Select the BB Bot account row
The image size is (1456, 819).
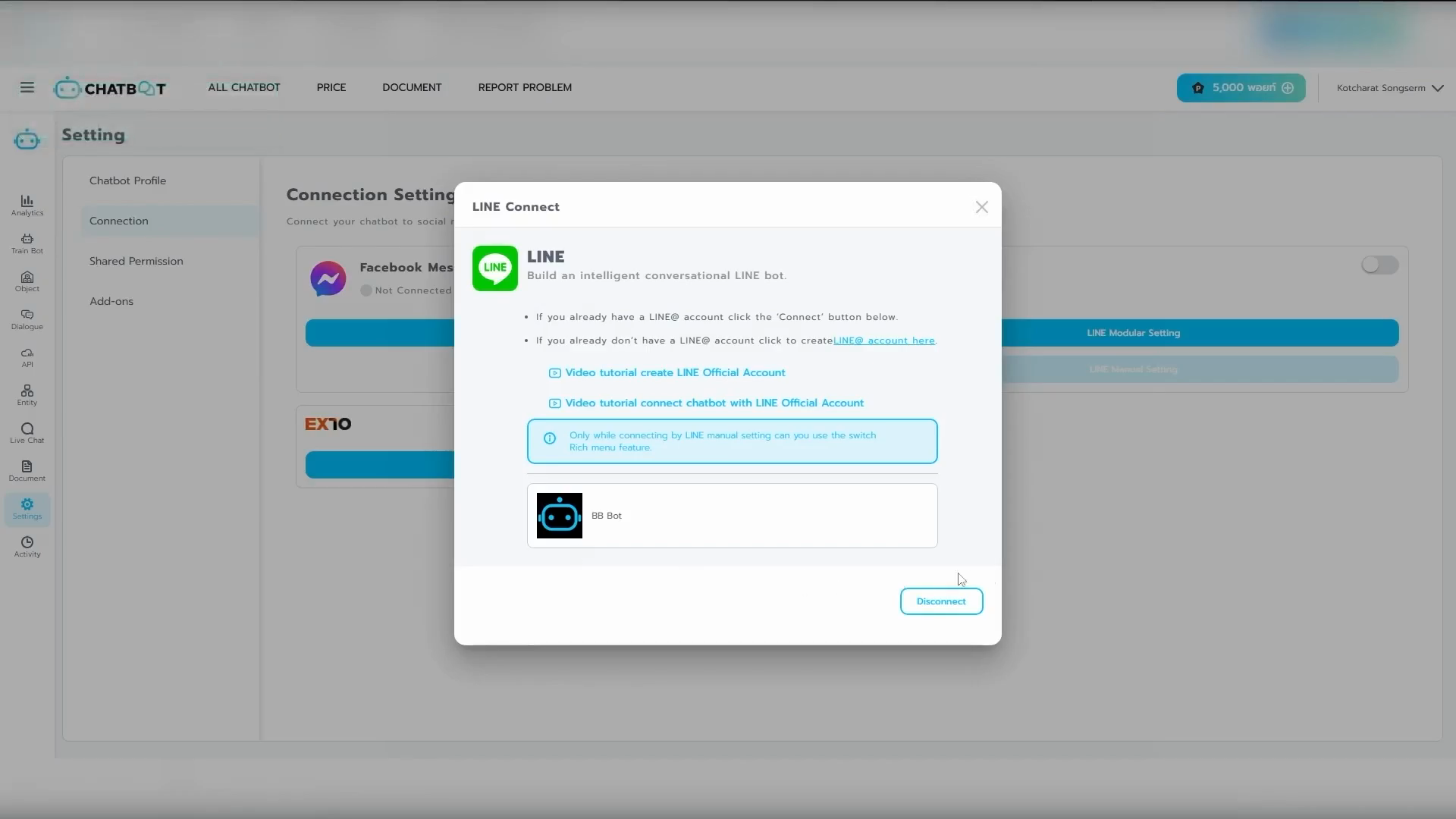click(x=733, y=516)
